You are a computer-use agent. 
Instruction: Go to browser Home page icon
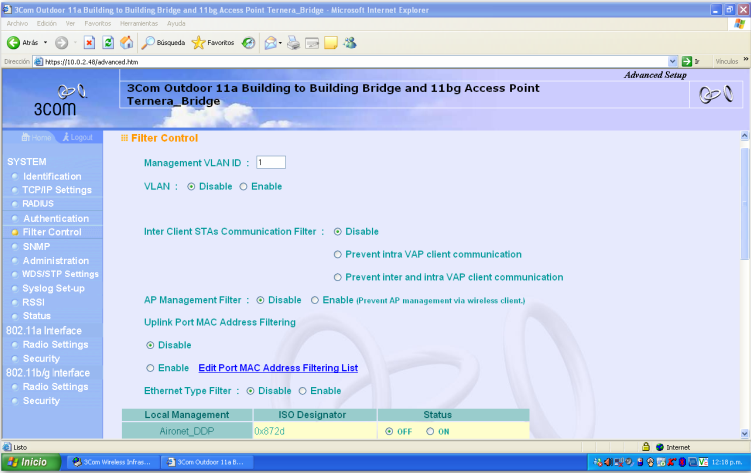[x=126, y=43]
